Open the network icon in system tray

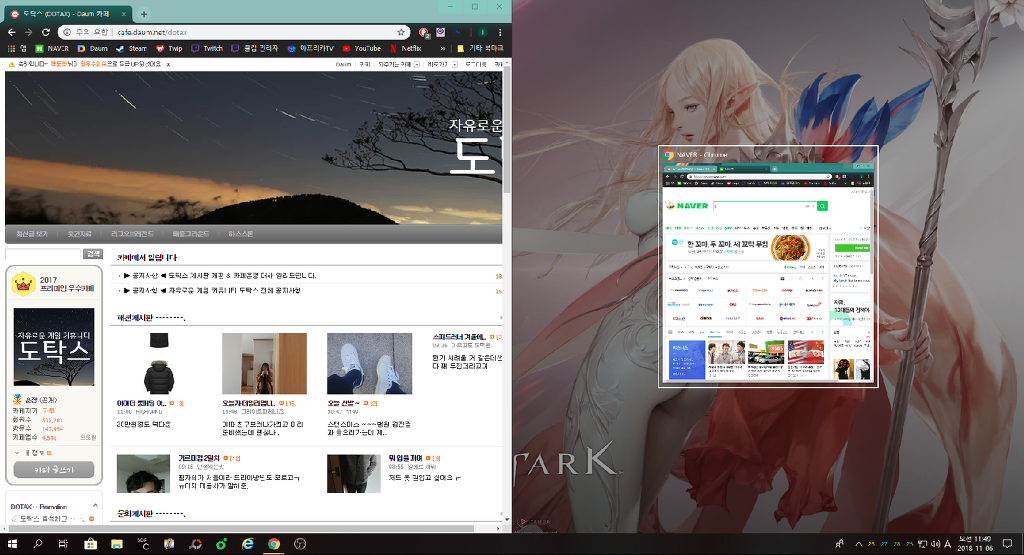pos(923,544)
